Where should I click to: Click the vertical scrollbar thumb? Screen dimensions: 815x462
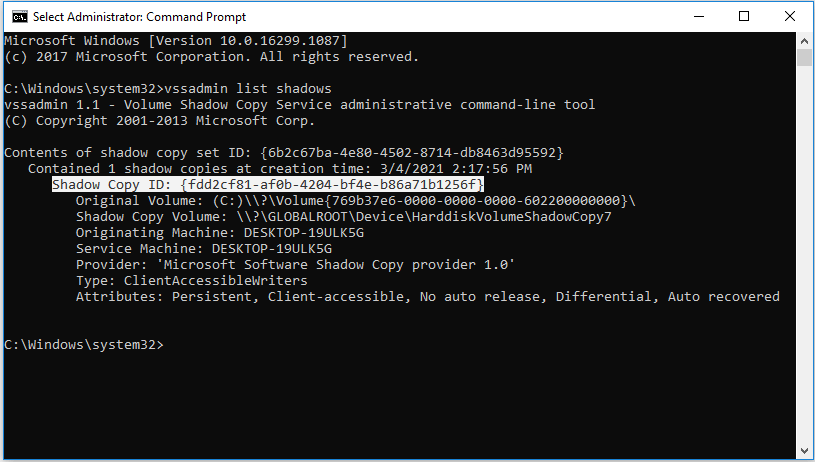click(x=804, y=57)
